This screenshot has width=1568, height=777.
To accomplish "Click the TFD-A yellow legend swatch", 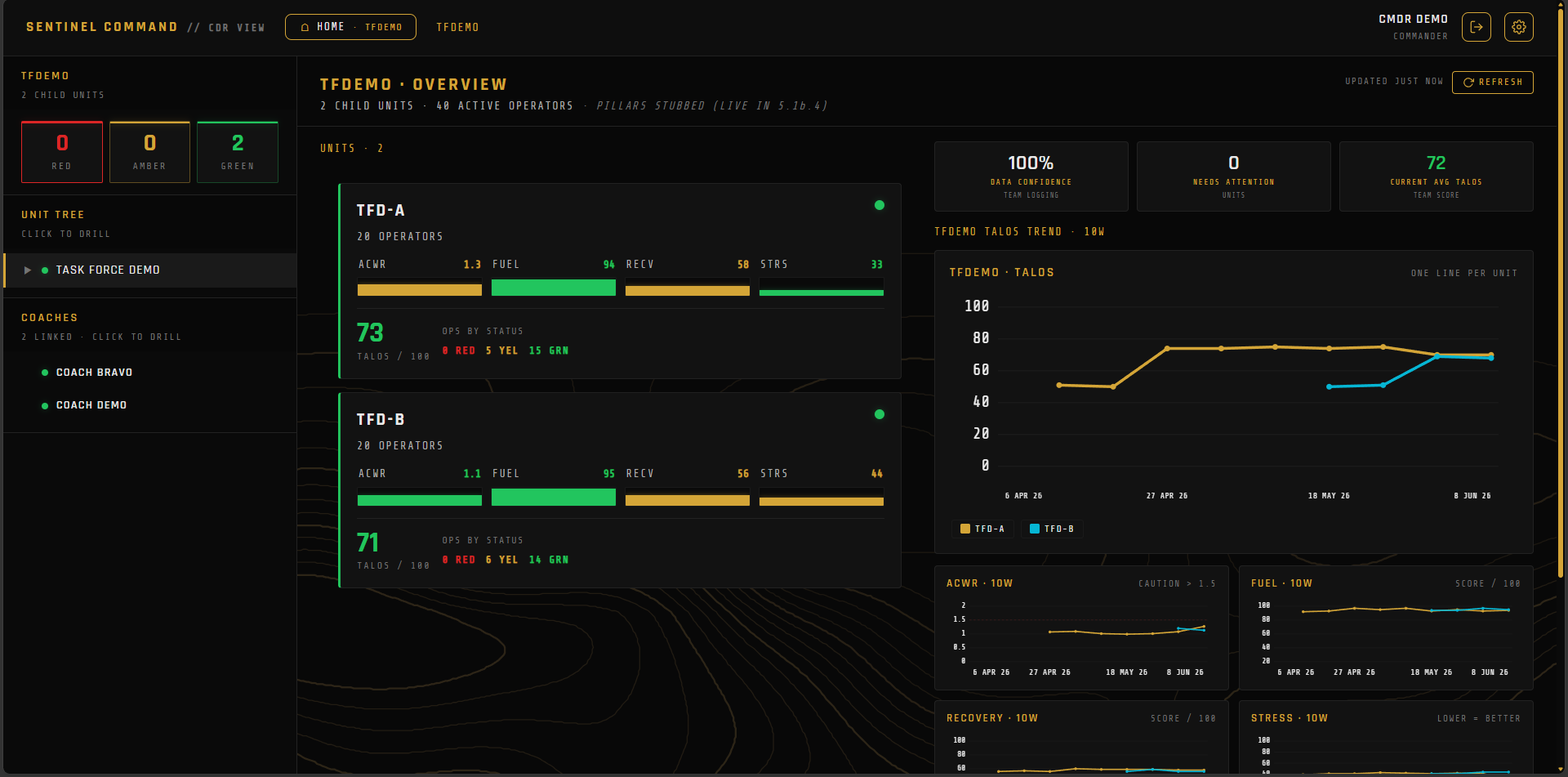I will (965, 529).
